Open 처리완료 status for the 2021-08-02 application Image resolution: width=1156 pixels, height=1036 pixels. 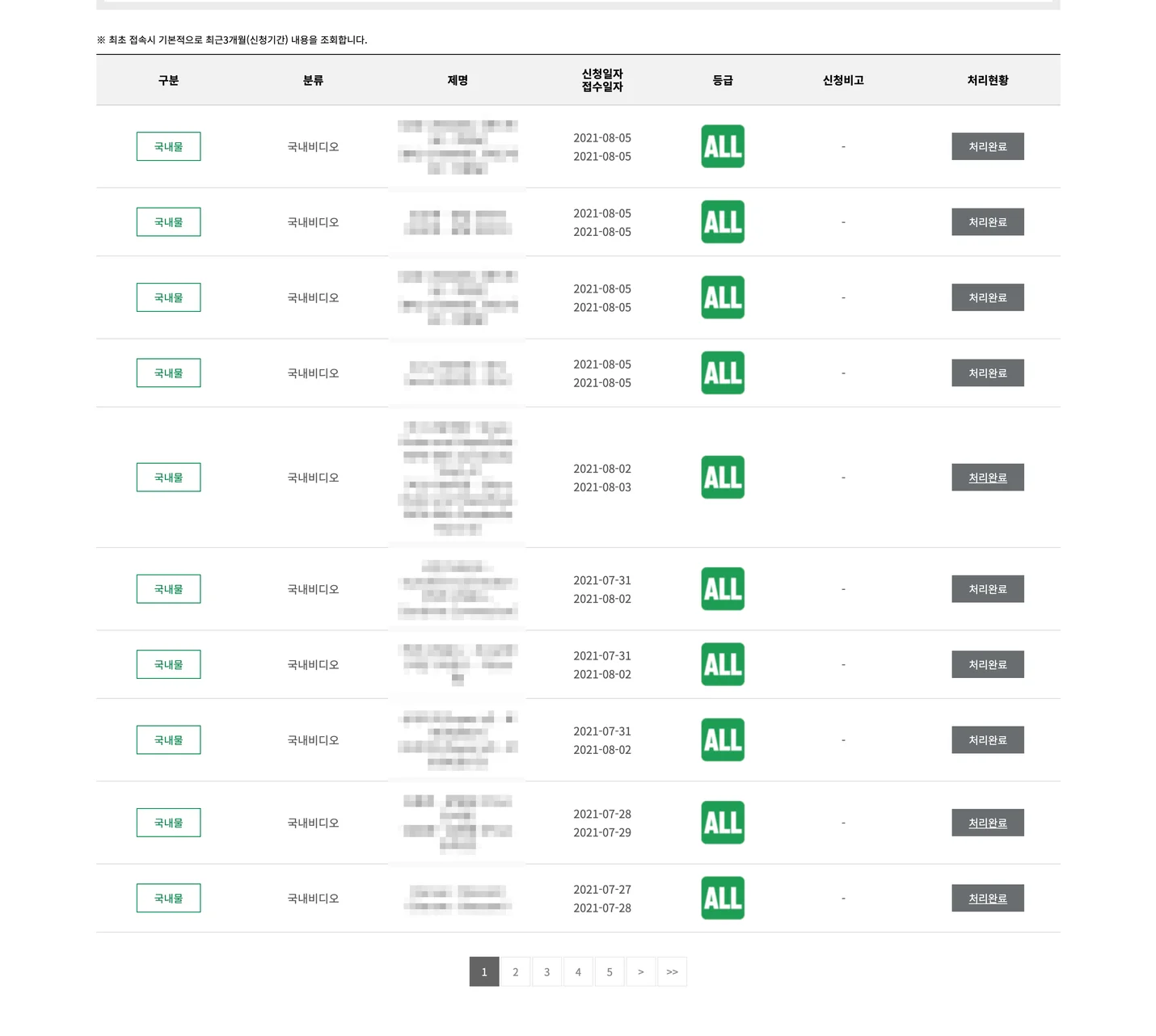[x=988, y=478]
